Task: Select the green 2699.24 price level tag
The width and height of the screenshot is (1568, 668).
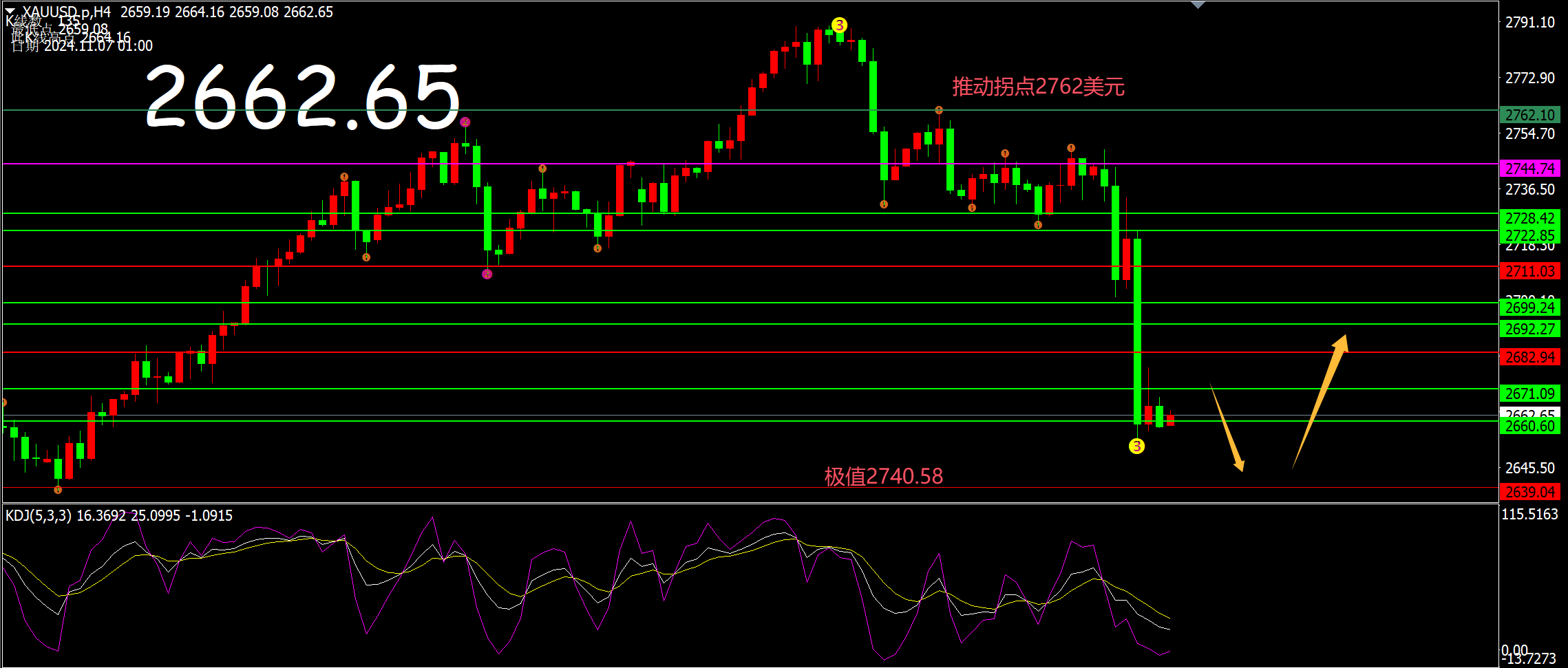Action: tap(1529, 308)
